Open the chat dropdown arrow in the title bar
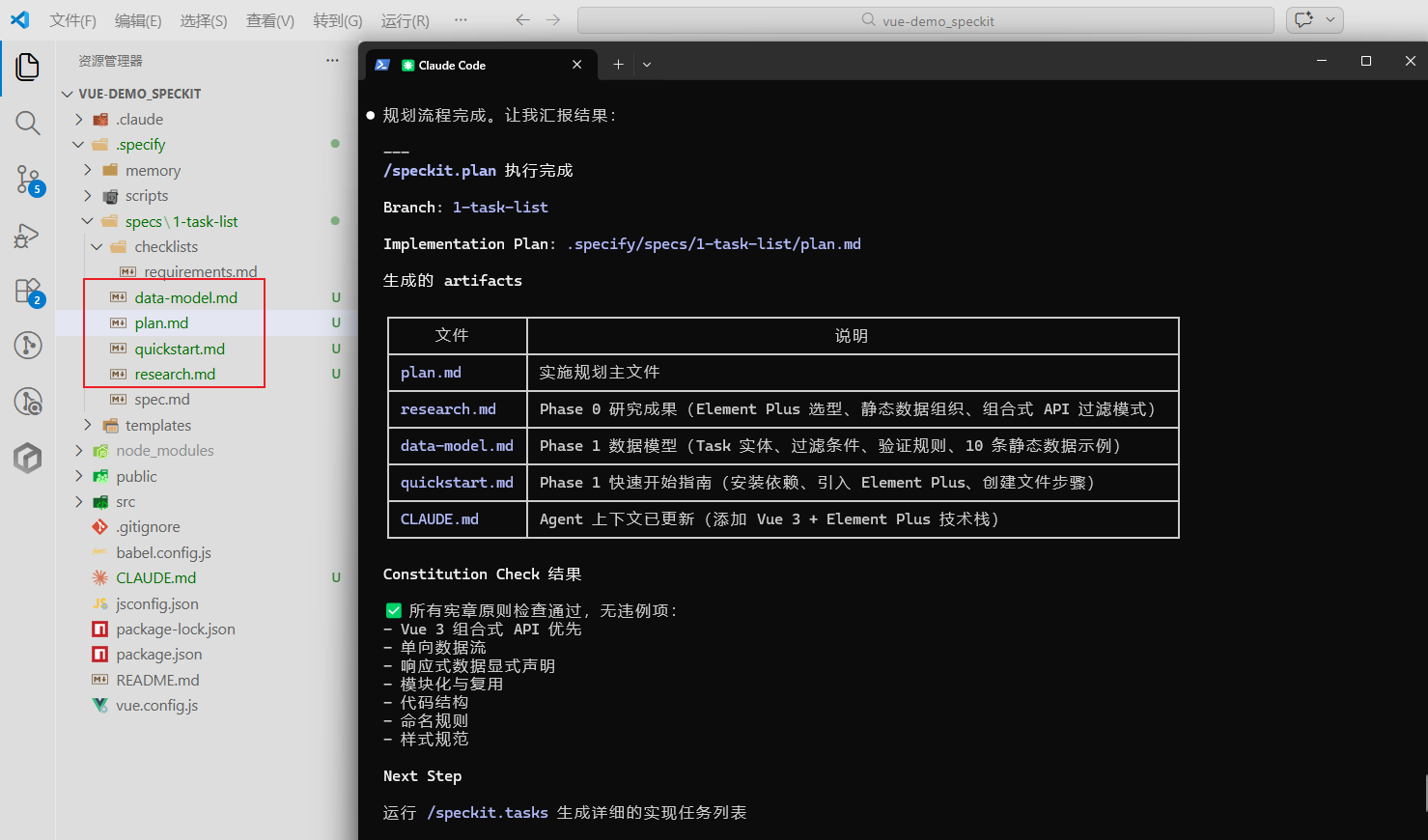 (1330, 20)
